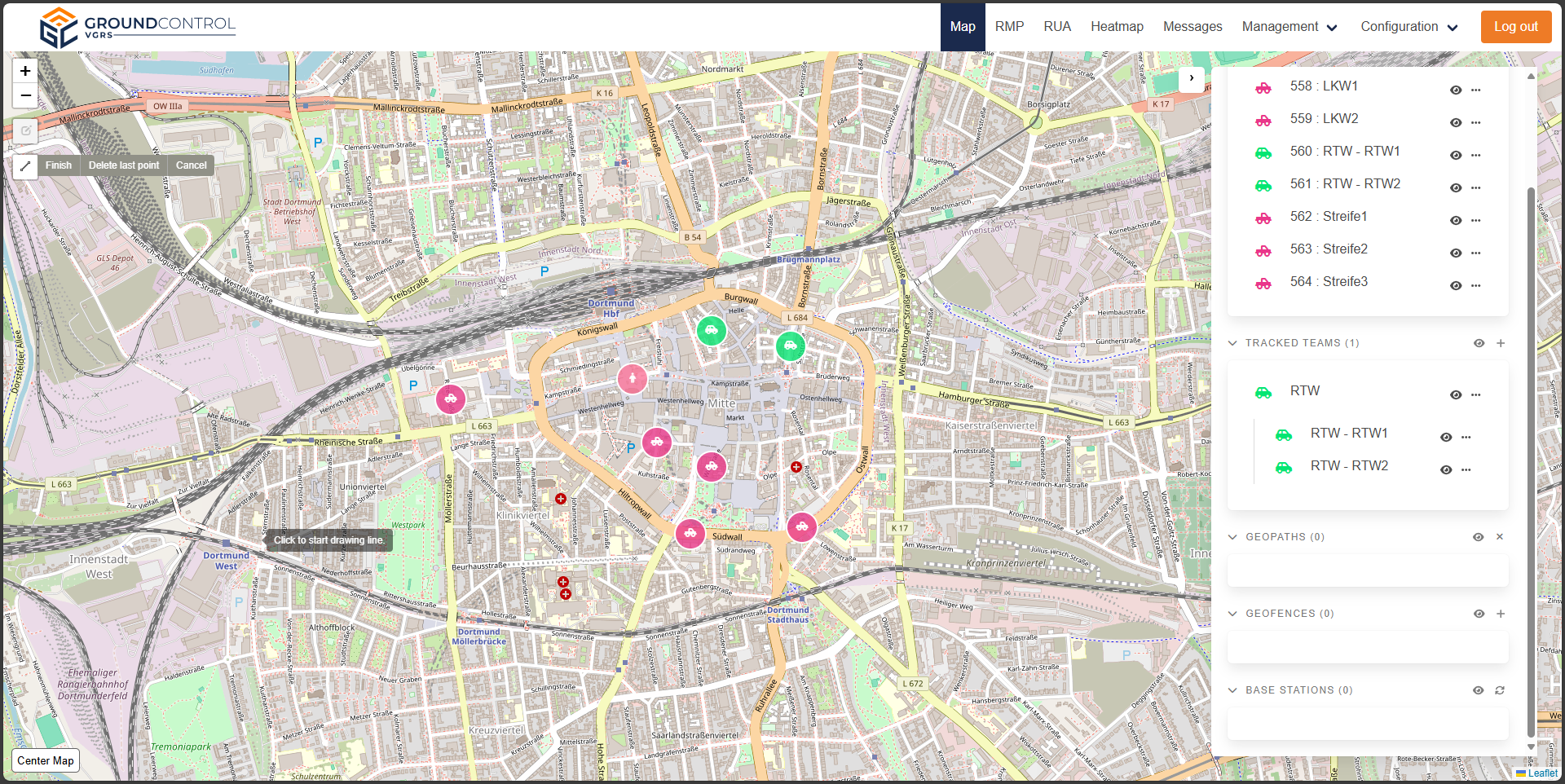This screenshot has height=784, width=1565.
Task: Open the Configuration dropdown menu
Action: point(1408,27)
